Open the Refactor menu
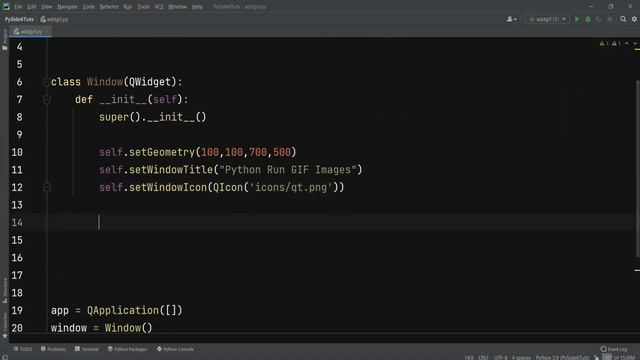This screenshot has height=360, width=640. coord(109,7)
